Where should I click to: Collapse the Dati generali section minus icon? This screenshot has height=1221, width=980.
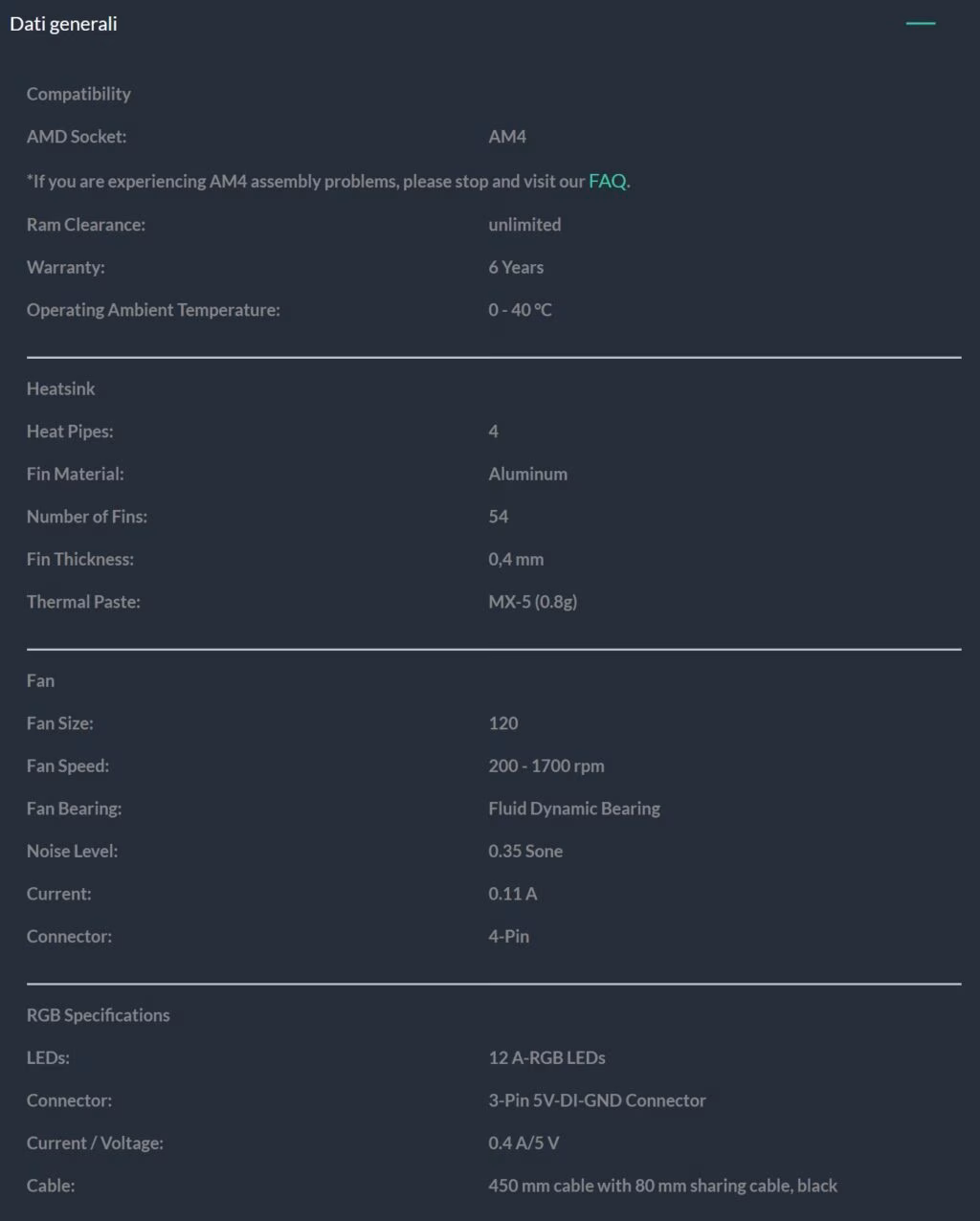coord(920,23)
